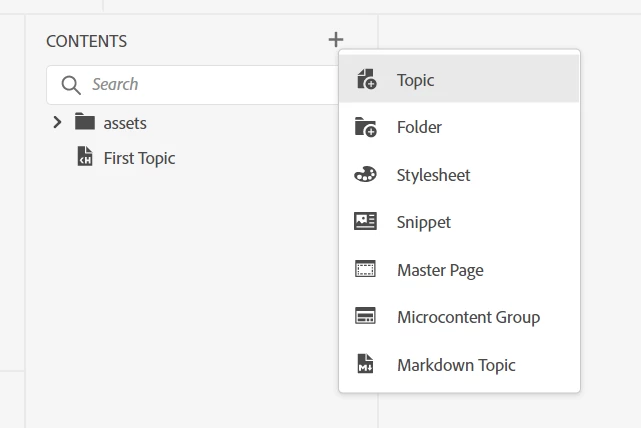Expand the assets folder chevron
The height and width of the screenshot is (428, 641).
(x=57, y=123)
